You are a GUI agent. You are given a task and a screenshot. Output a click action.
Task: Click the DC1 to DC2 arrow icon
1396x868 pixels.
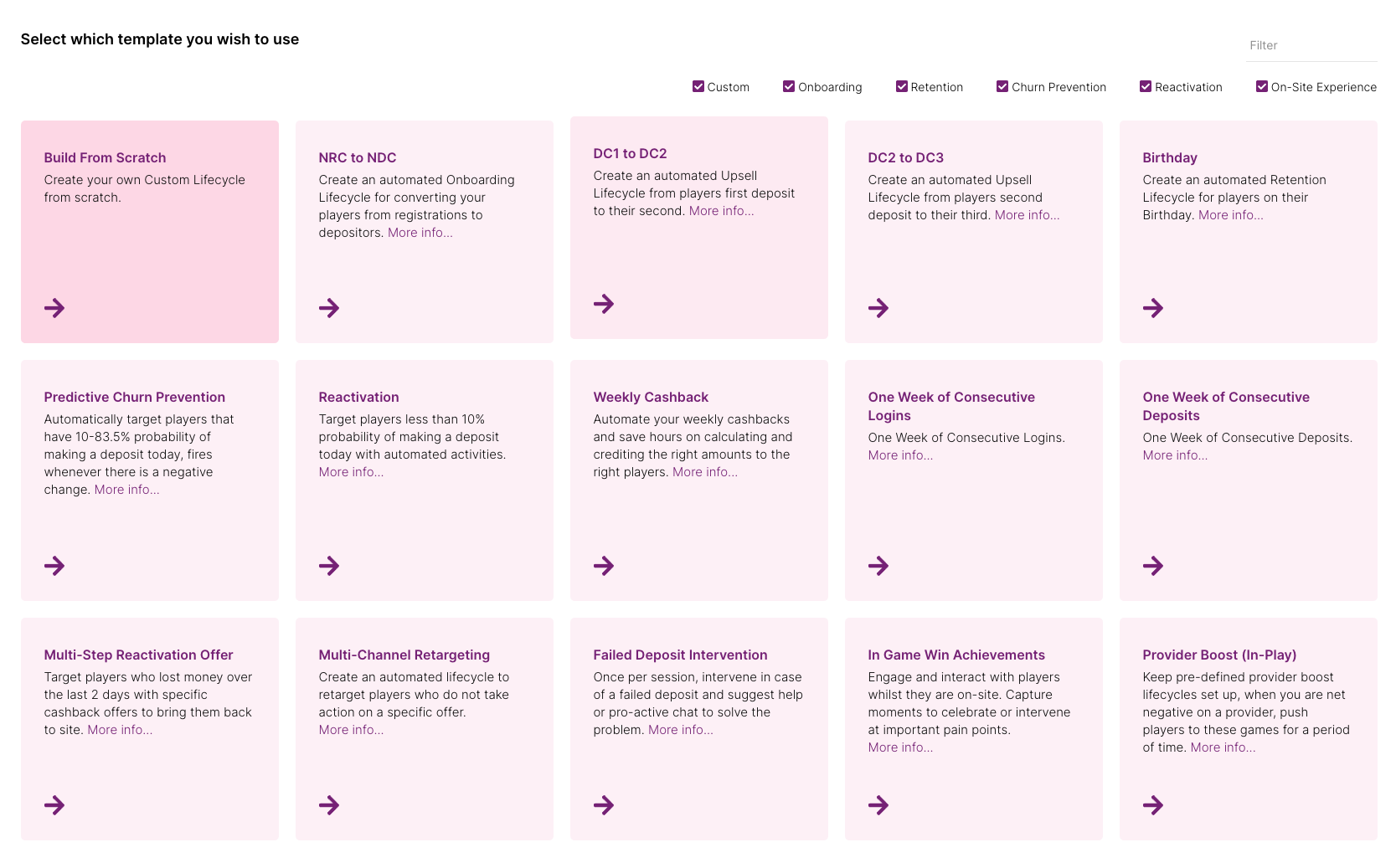tap(604, 304)
